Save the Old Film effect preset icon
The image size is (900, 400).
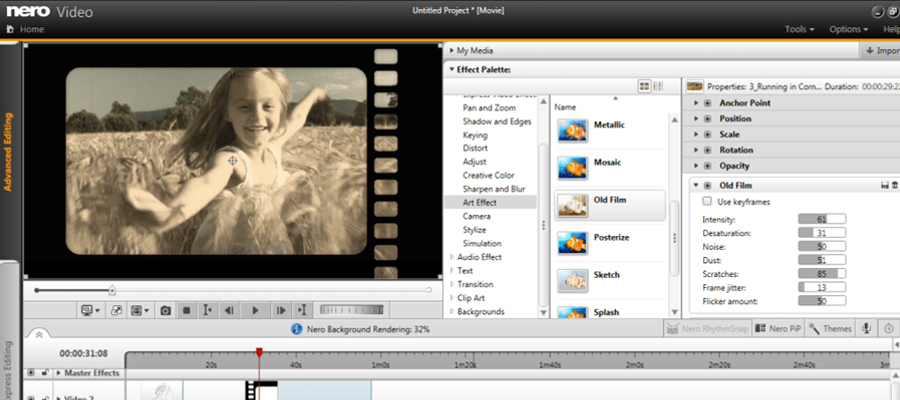(884, 185)
